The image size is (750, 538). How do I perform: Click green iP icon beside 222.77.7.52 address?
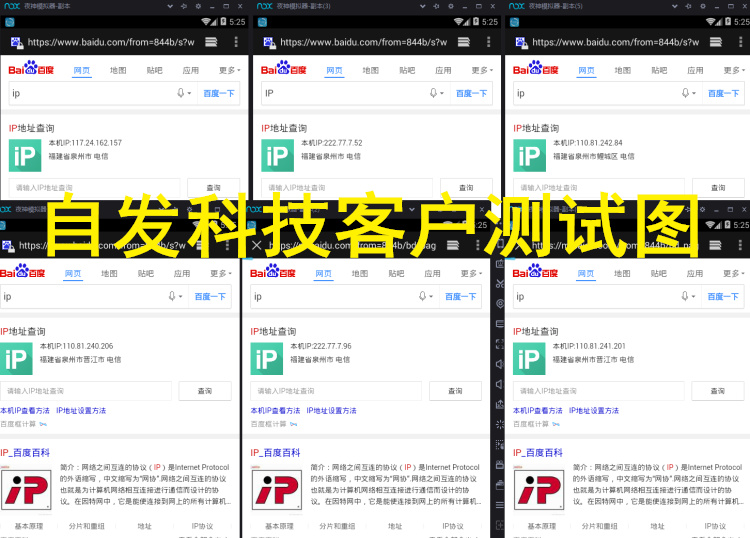coord(277,155)
